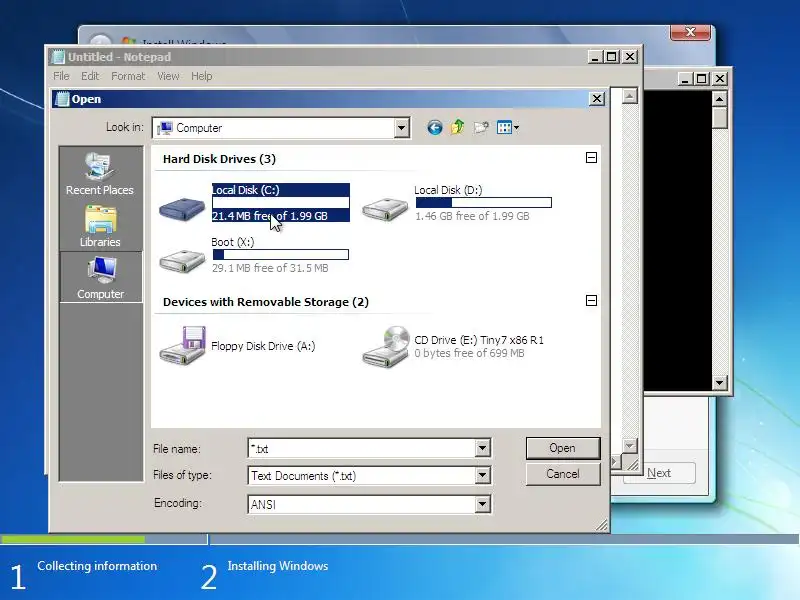Click the Notepad horizontal scroll right arrow

[x=615, y=462]
